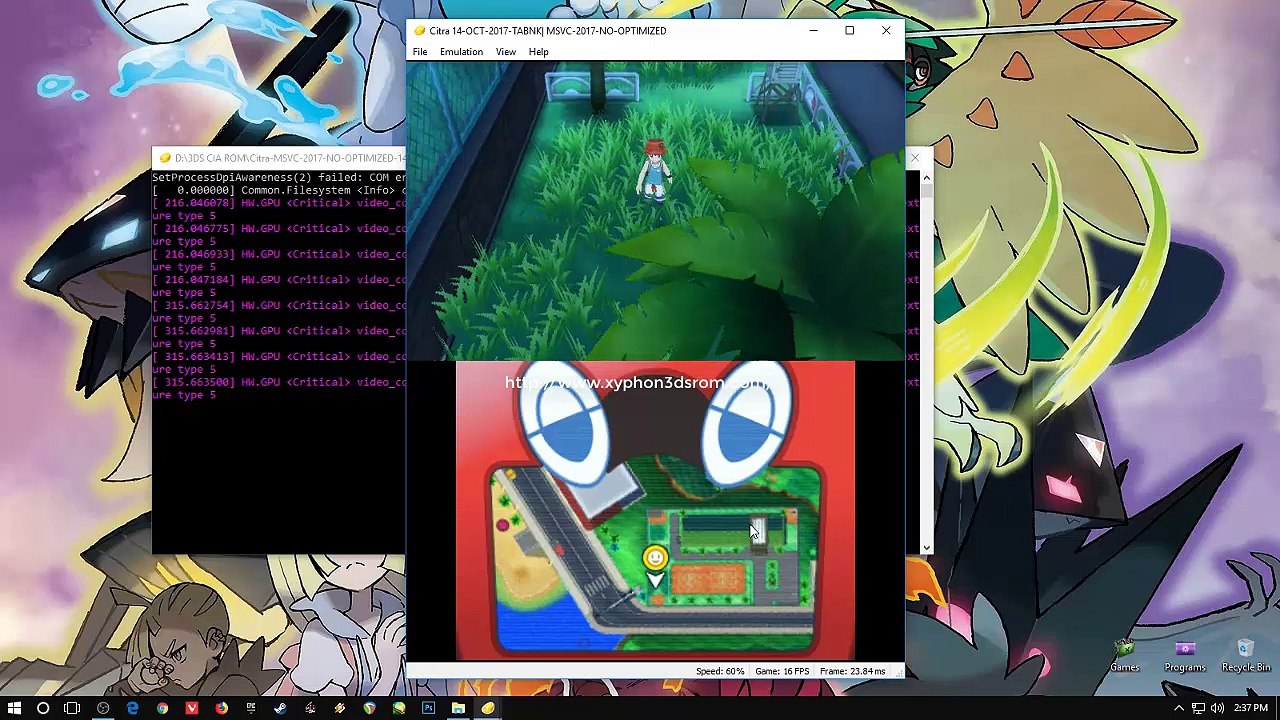The image size is (1280, 720).
Task: Tap the yellow player marker on the map
Action: pyautogui.click(x=655, y=557)
